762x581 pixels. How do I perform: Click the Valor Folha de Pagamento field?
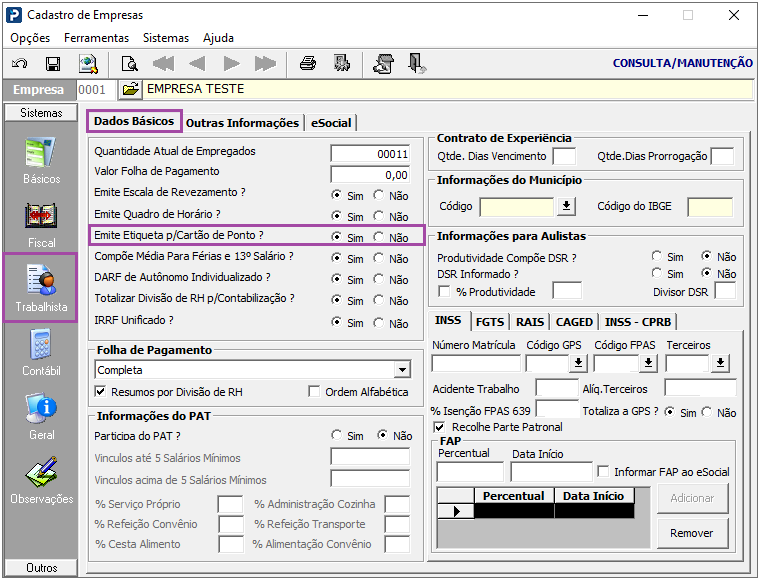click(x=369, y=174)
